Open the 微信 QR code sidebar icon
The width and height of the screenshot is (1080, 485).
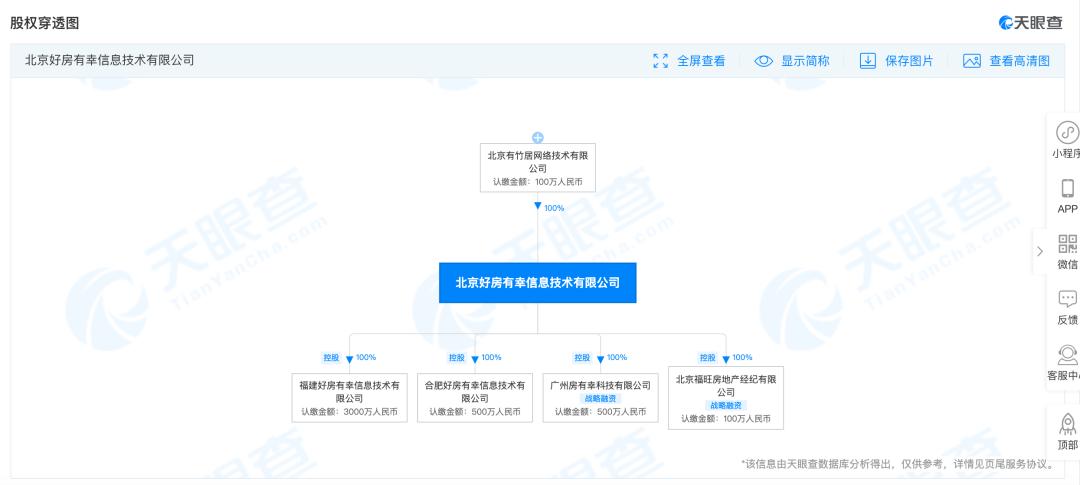[1068, 243]
